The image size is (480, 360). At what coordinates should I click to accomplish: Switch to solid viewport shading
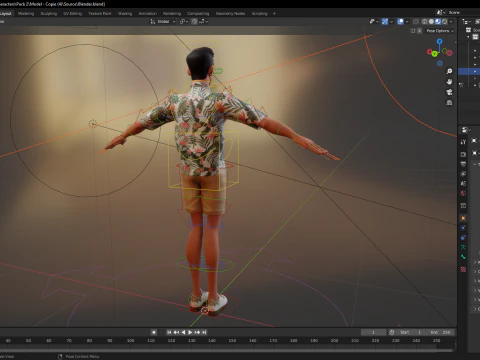(431, 22)
